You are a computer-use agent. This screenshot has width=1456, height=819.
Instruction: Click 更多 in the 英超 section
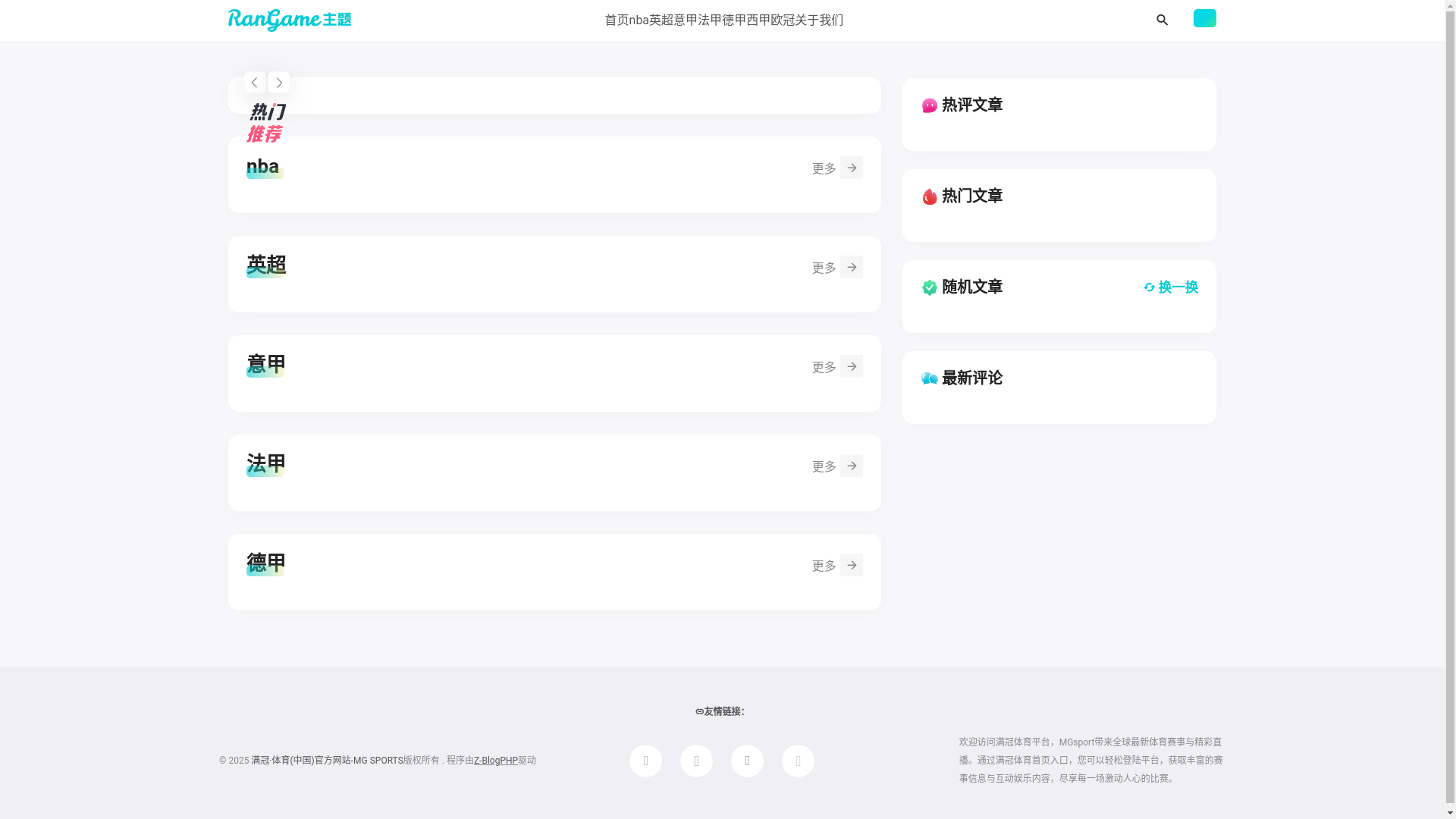coord(824,268)
